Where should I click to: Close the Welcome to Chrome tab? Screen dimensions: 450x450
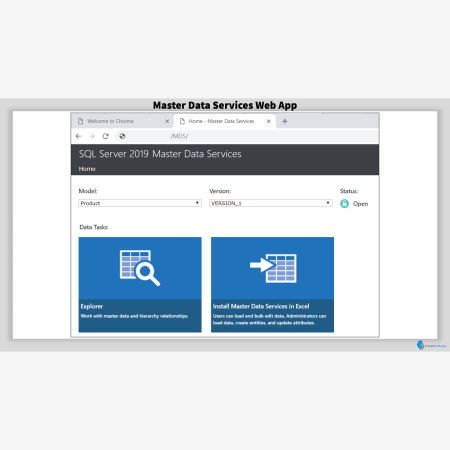(x=167, y=121)
